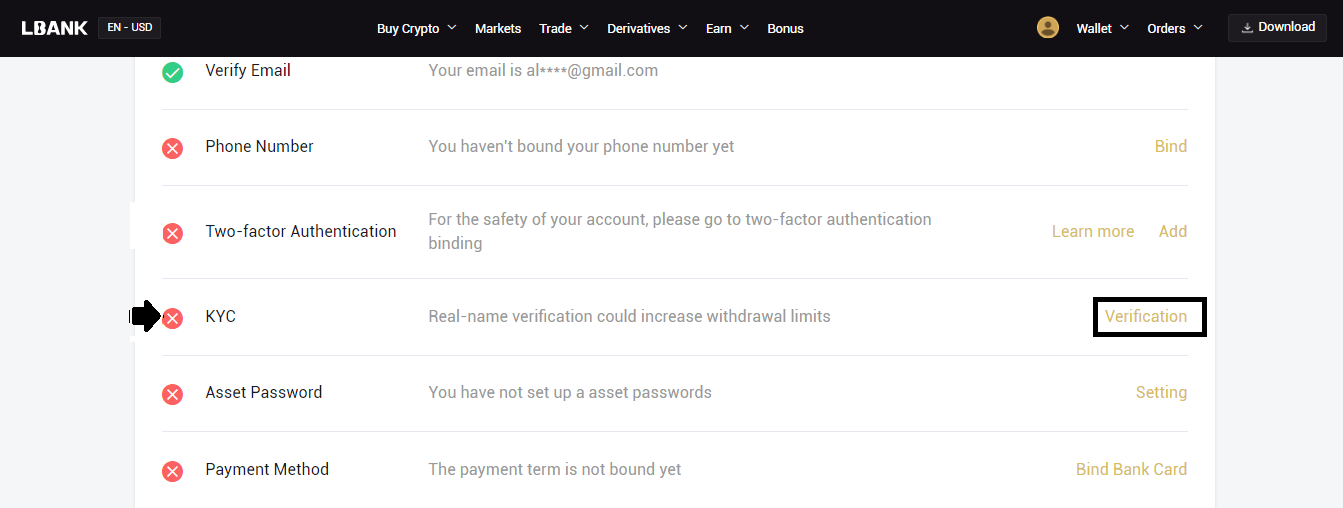The image size is (1343, 508).
Task: Expand the Wallet dropdown menu
Action: 1102,28
